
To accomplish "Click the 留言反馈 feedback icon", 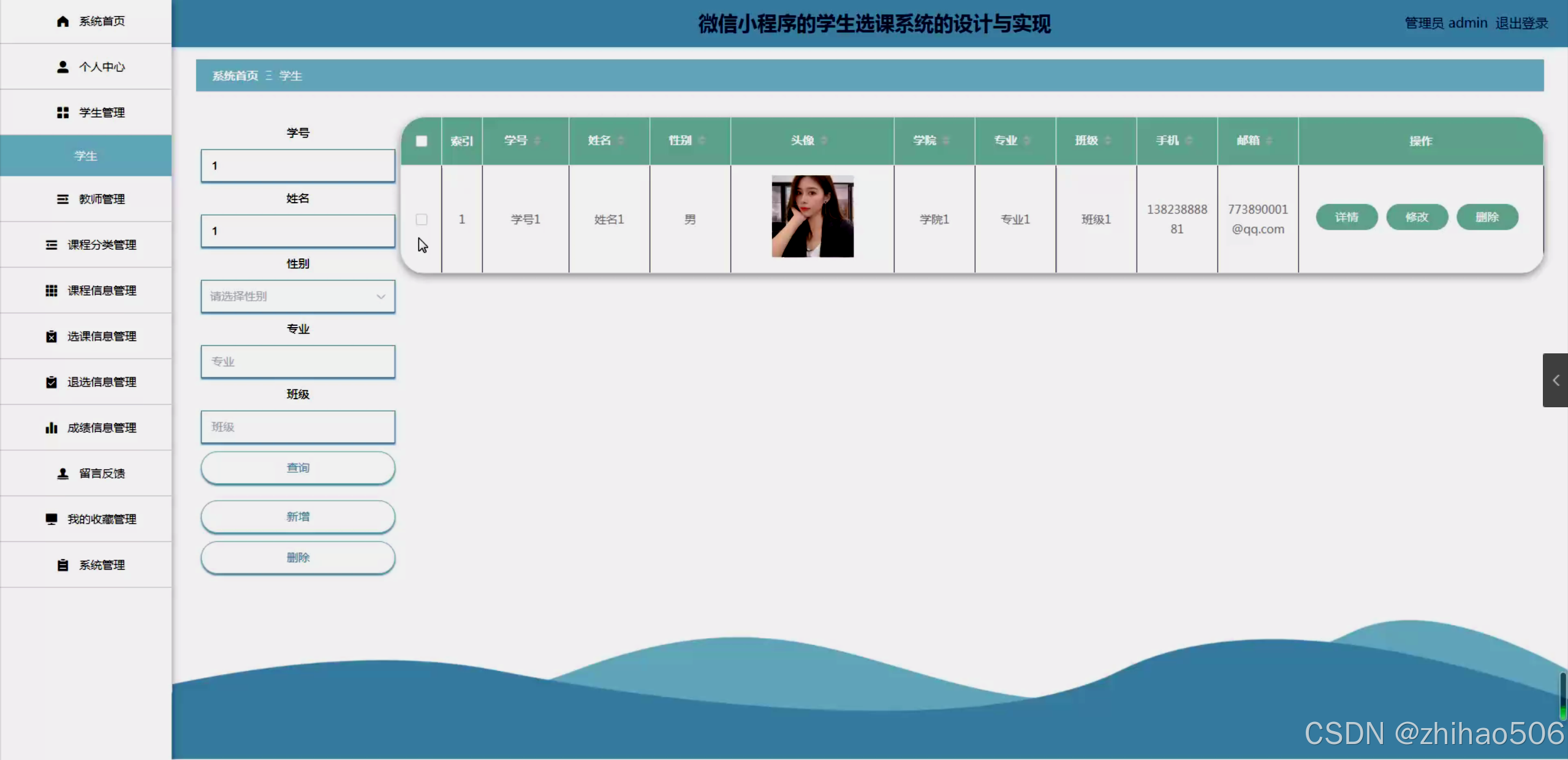I will tap(62, 473).
